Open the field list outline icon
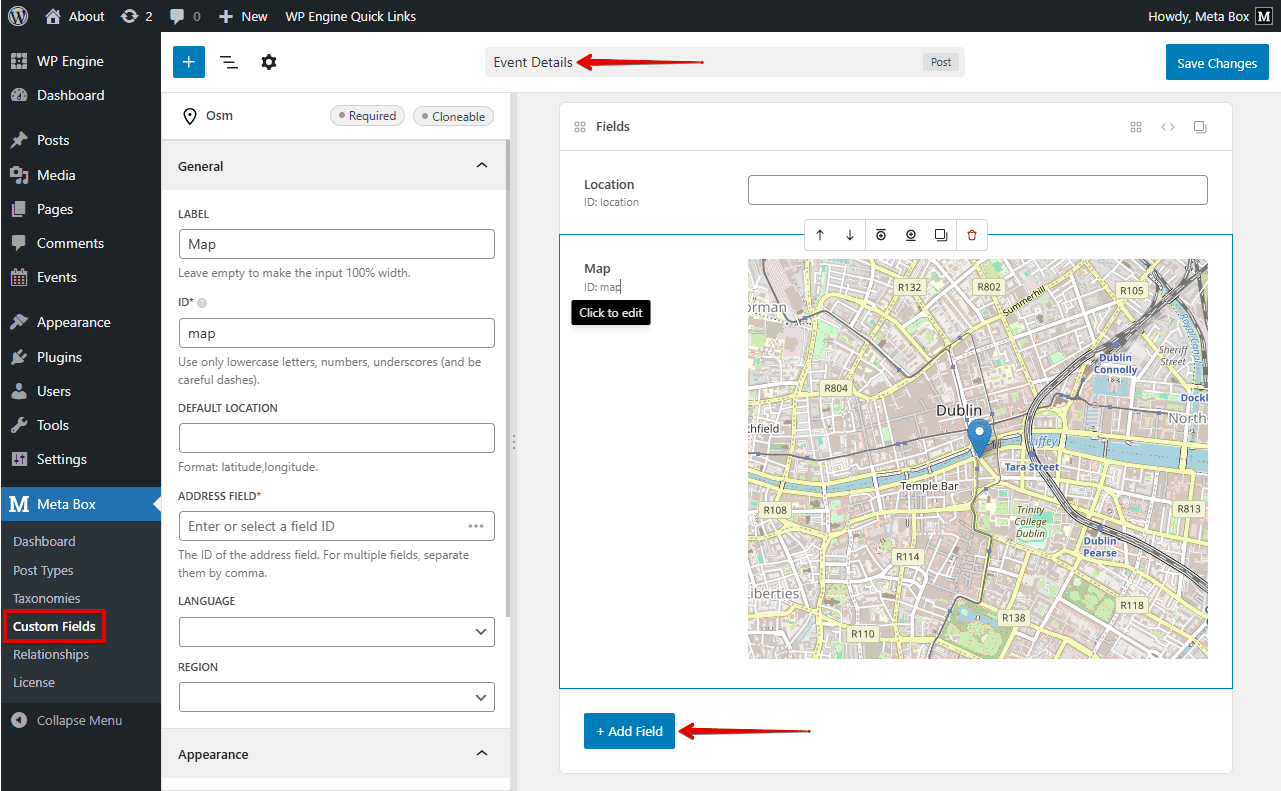This screenshot has width=1281, height=791. point(229,62)
